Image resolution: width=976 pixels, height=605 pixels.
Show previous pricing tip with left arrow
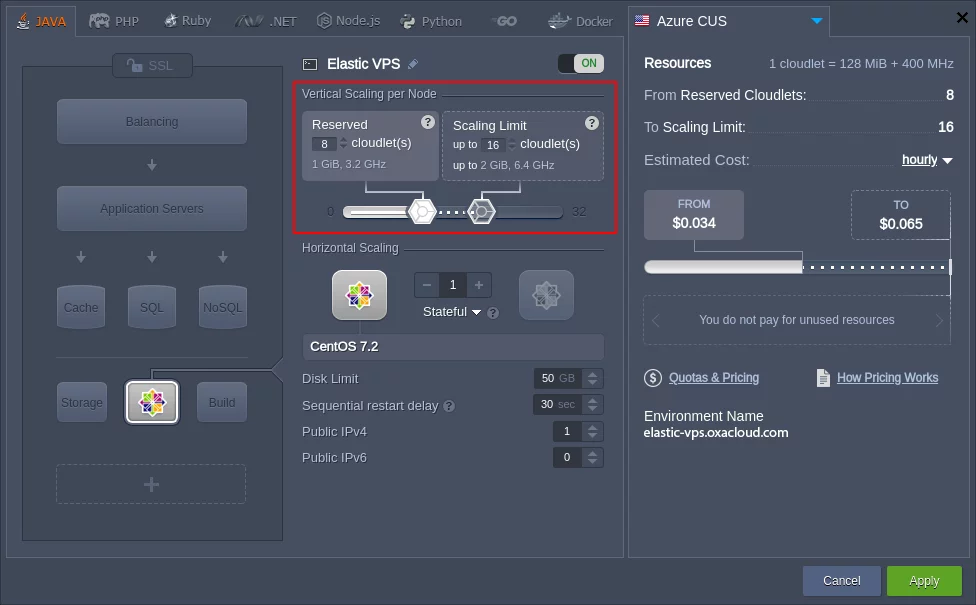coord(655,321)
